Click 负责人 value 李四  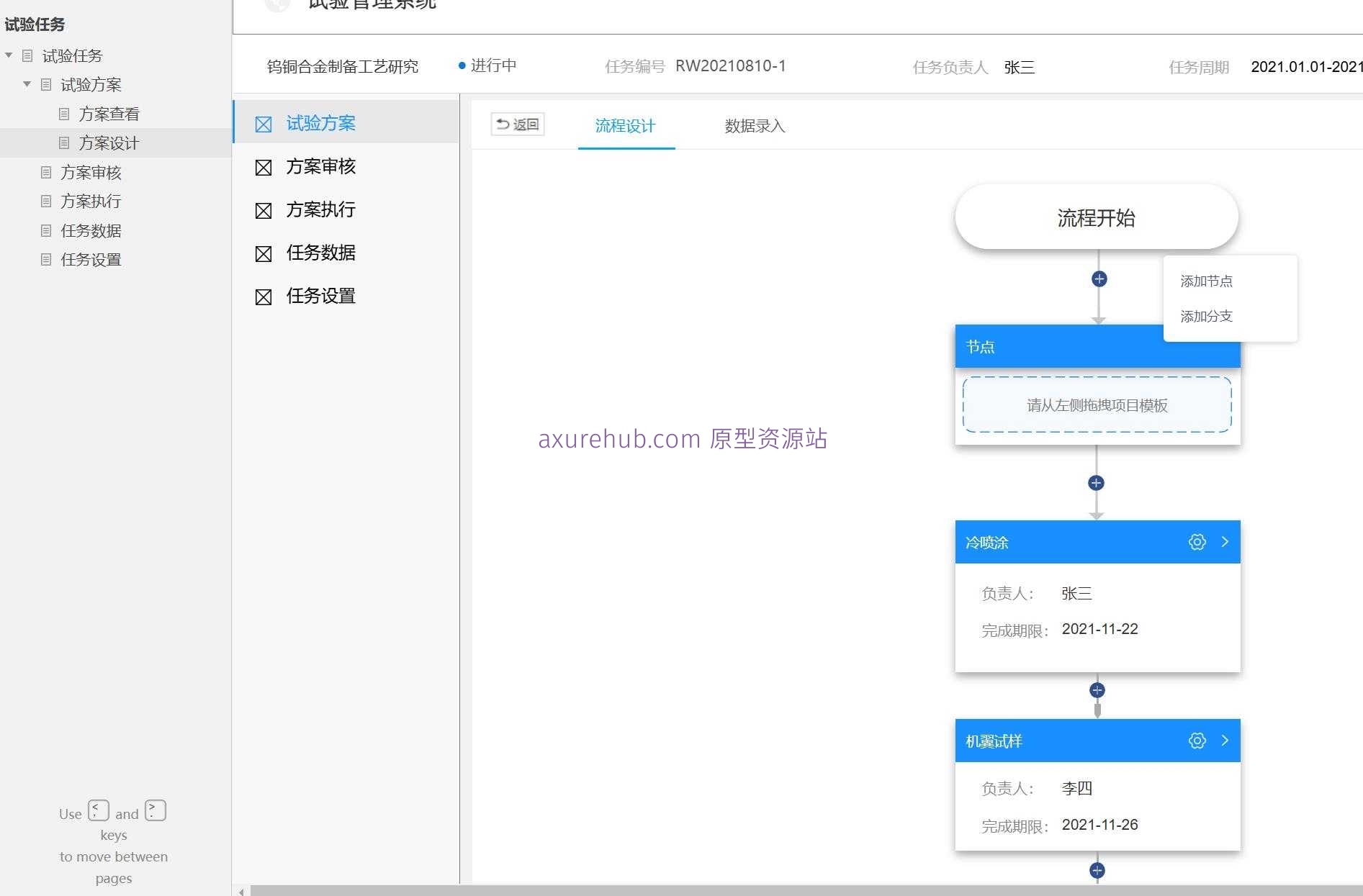1076,788
